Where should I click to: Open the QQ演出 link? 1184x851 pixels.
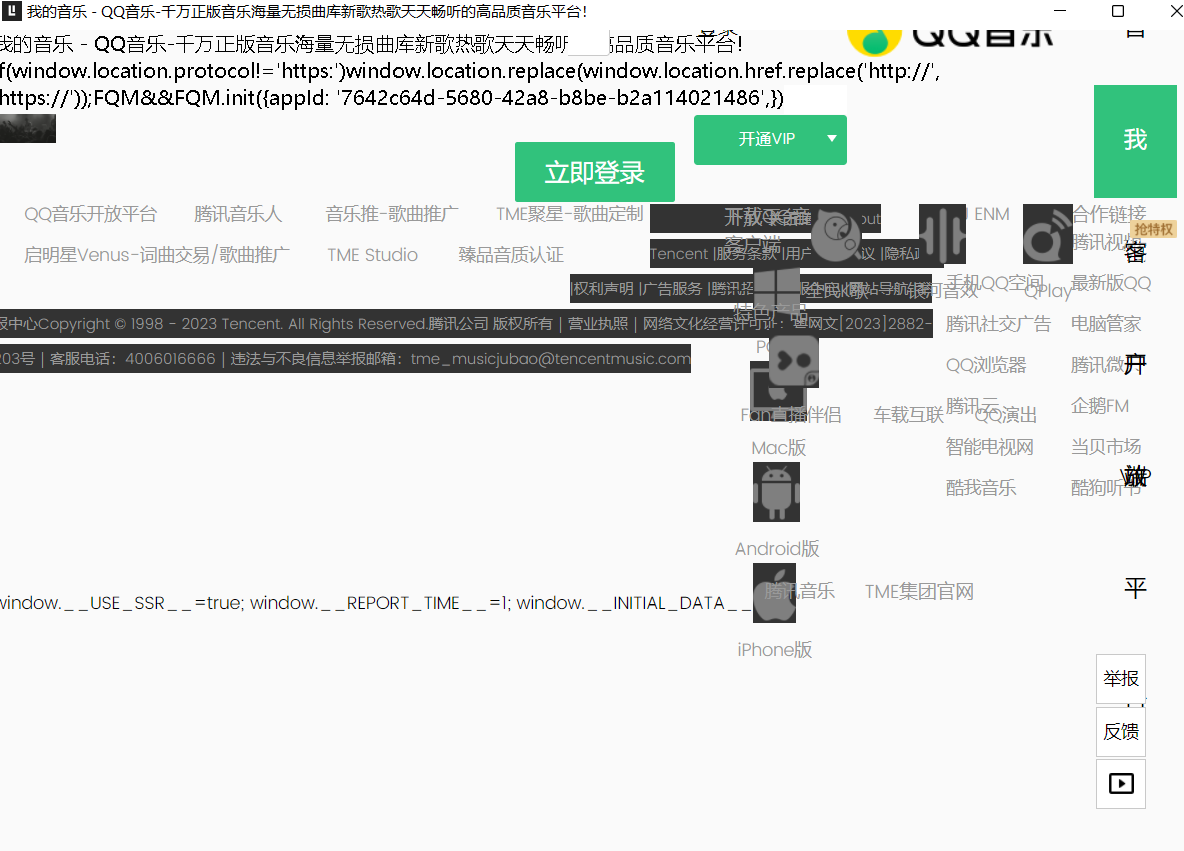coord(1005,415)
